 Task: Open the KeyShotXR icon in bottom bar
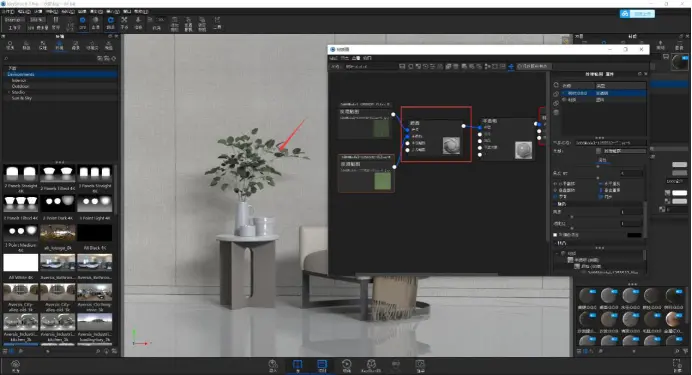[x=371, y=366]
